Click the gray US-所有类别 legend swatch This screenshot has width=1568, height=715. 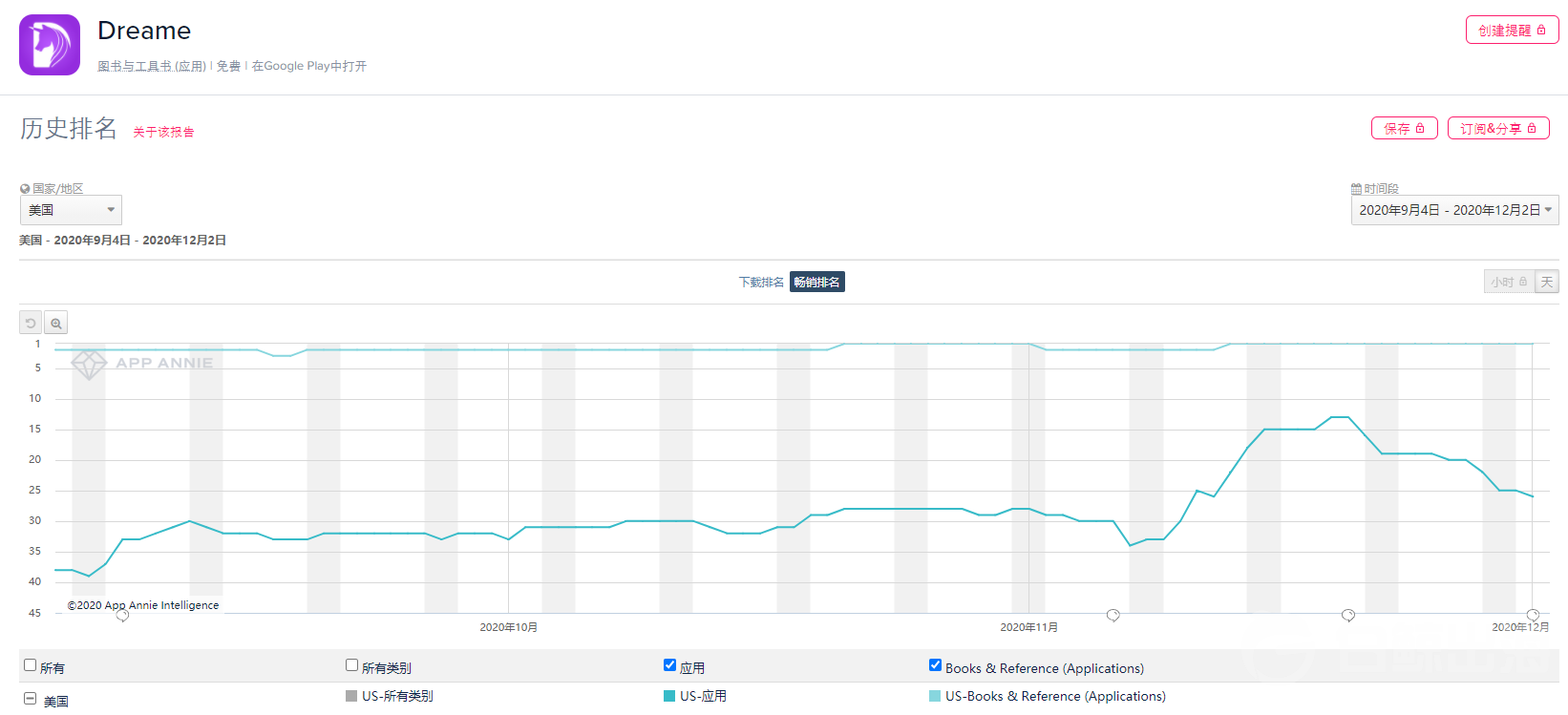pyautogui.click(x=351, y=696)
